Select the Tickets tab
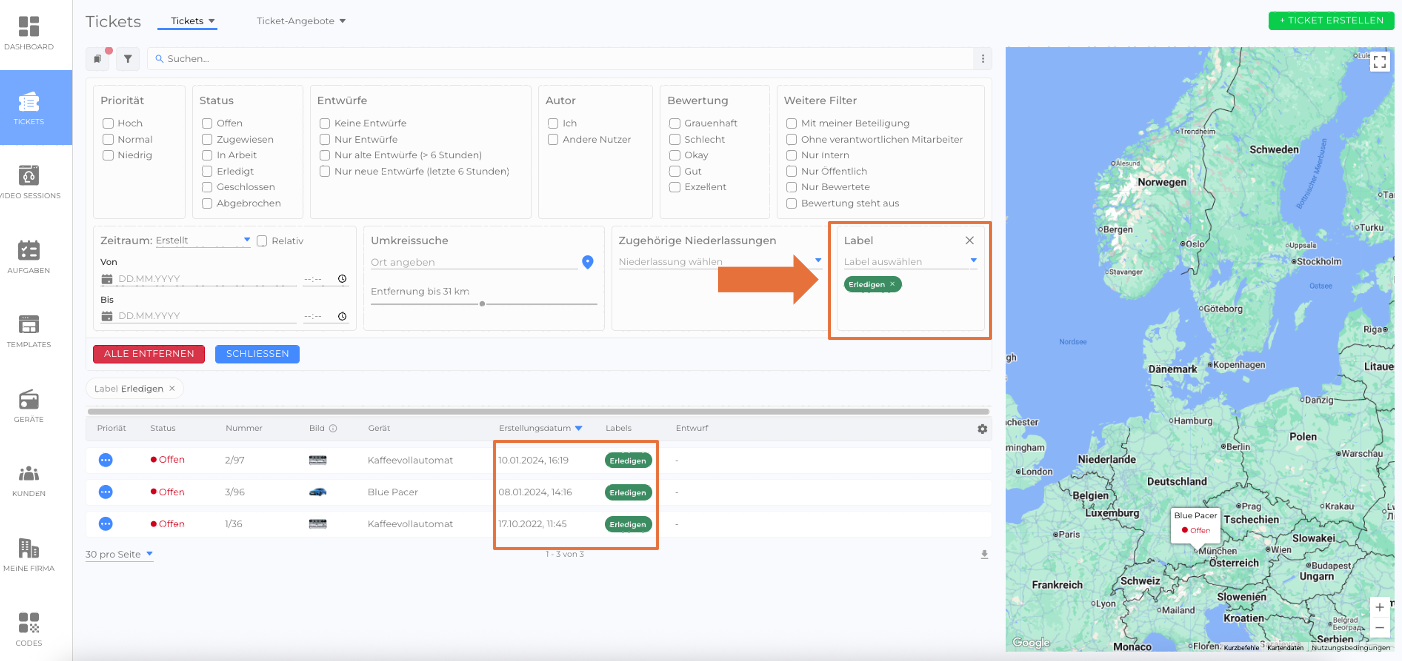This screenshot has height=661, width=1402. click(x=192, y=21)
